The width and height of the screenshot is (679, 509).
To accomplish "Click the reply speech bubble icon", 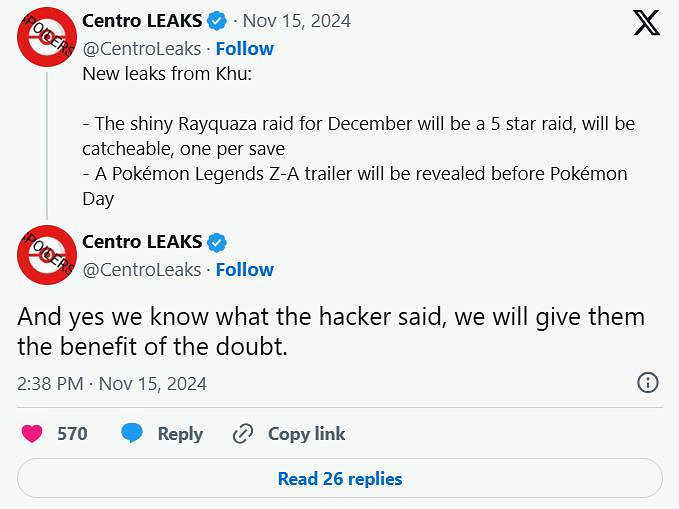I will (x=132, y=434).
